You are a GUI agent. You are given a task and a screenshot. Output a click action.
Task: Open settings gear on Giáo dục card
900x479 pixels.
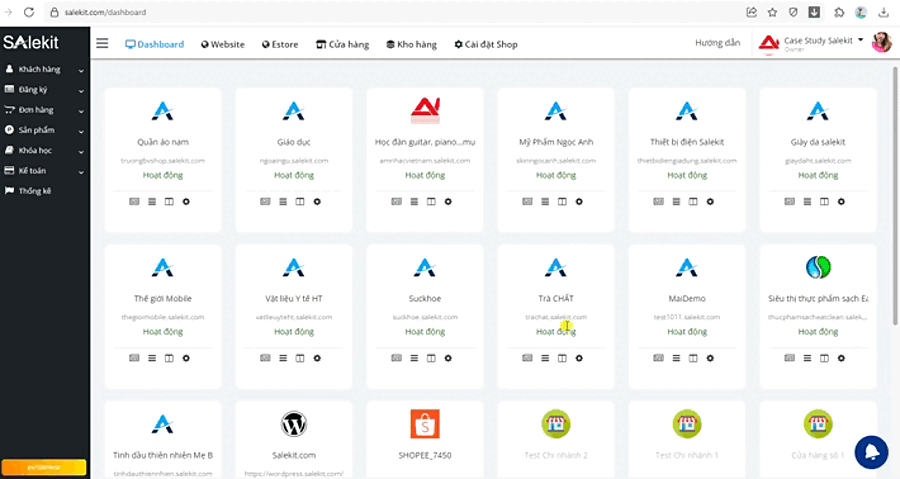317,201
